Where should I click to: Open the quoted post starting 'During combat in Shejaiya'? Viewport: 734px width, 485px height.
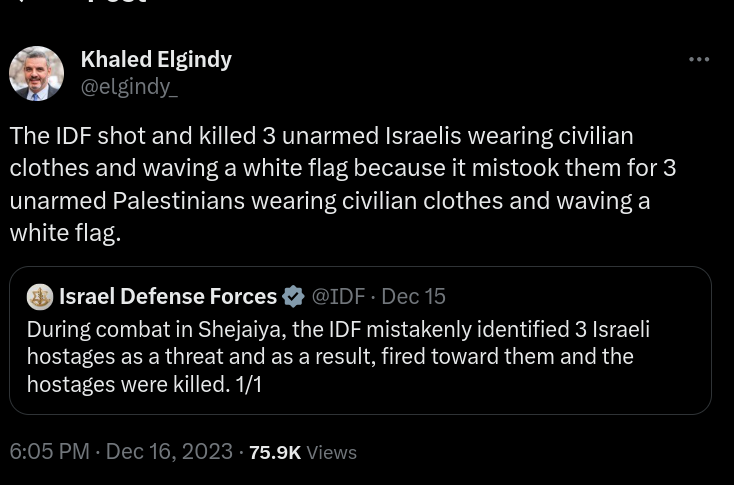360,340
